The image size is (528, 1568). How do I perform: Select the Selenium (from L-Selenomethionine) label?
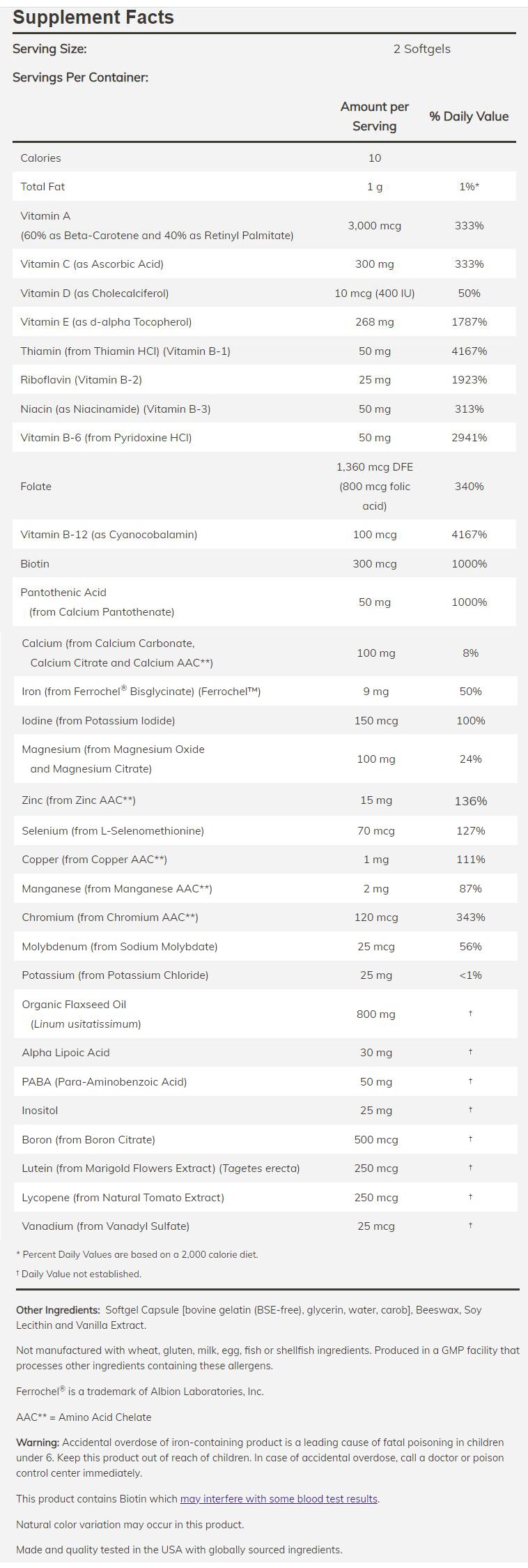[113, 830]
